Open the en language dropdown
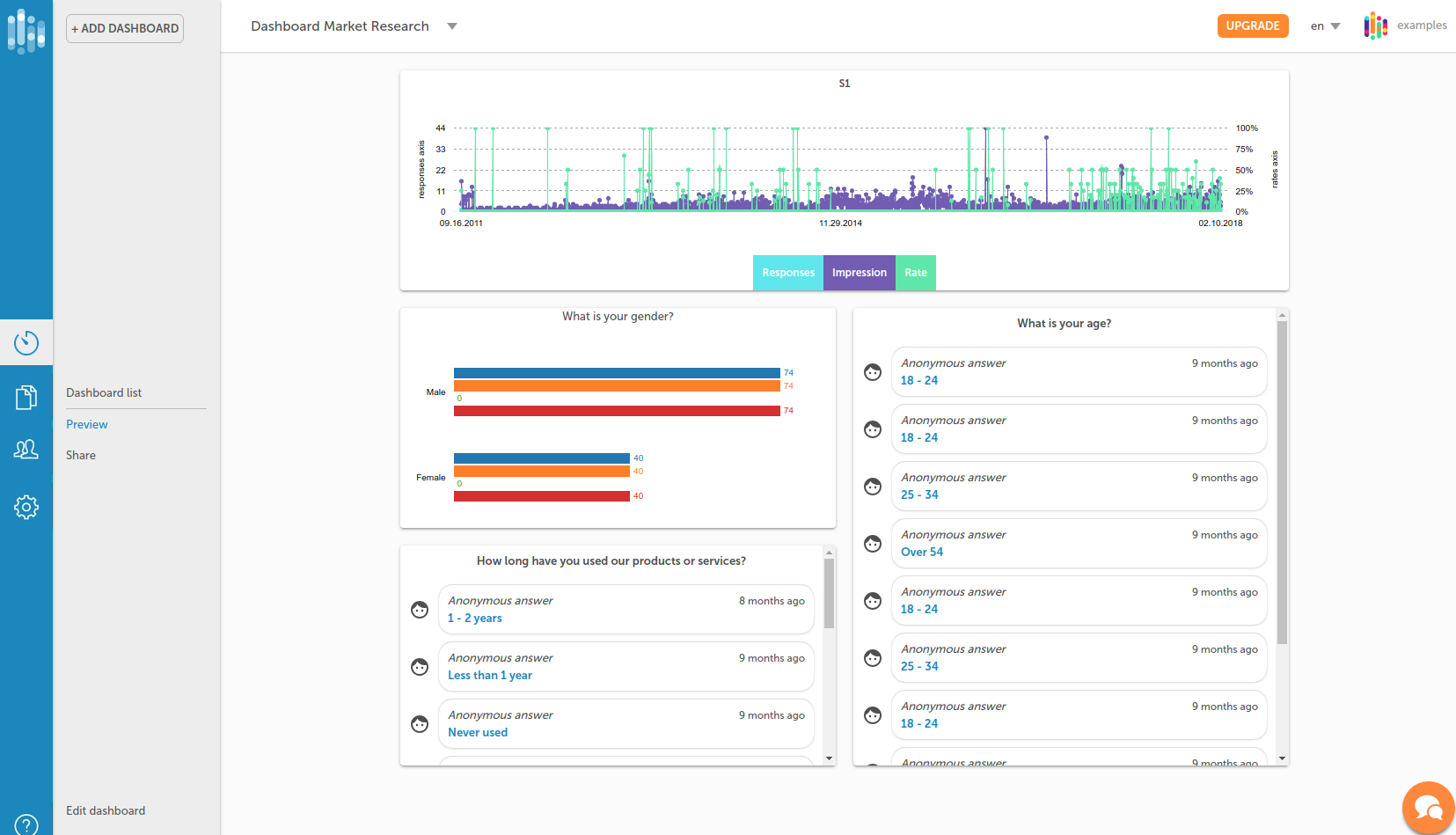The image size is (1456, 835). pos(1325,26)
